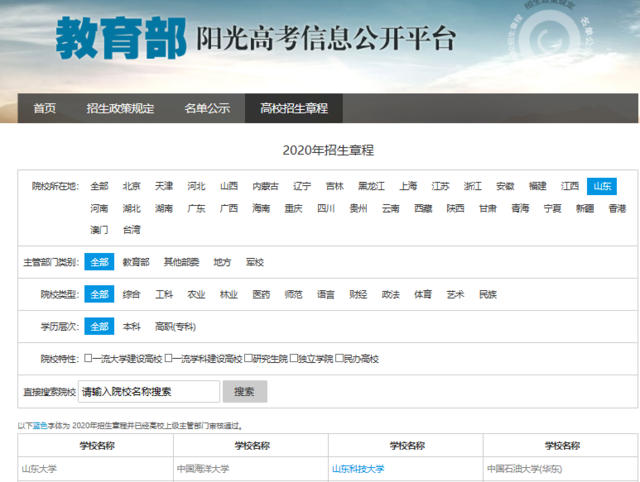The image size is (640, 482).
Task: Filter schools by 香港 location
Action: point(617,208)
